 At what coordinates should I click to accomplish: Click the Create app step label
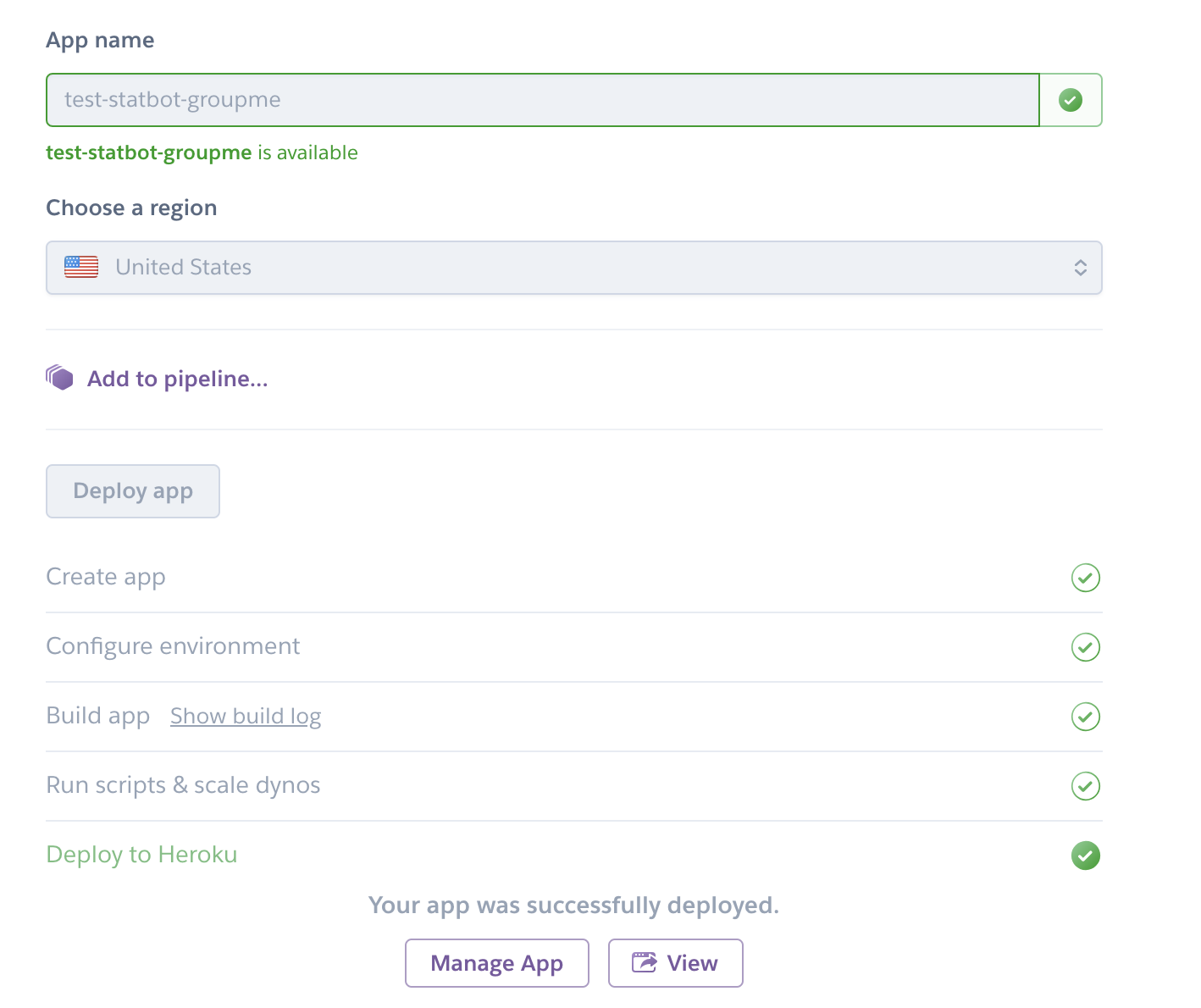[x=106, y=577]
